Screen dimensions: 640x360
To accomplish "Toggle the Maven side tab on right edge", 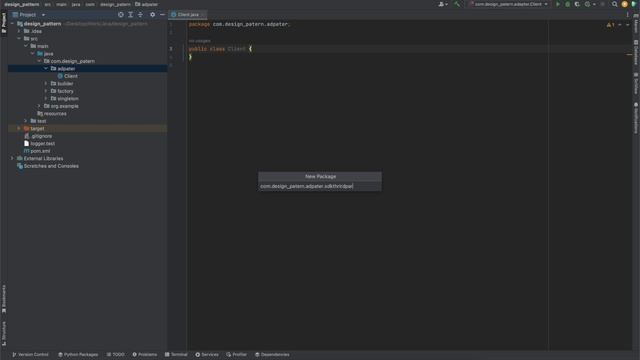I will [x=636, y=24].
